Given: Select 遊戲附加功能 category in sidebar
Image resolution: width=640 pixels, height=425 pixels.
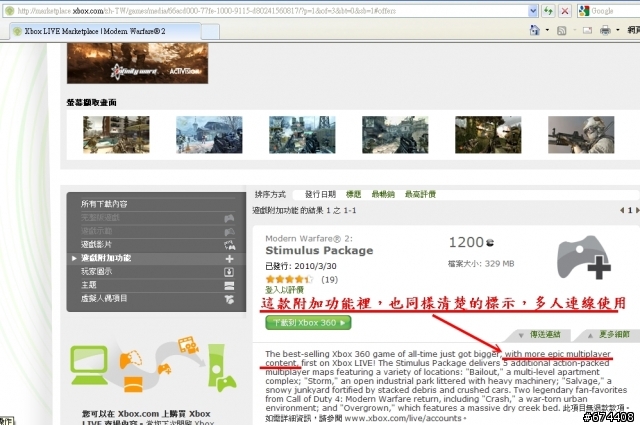Looking at the screenshot, I should [106, 258].
